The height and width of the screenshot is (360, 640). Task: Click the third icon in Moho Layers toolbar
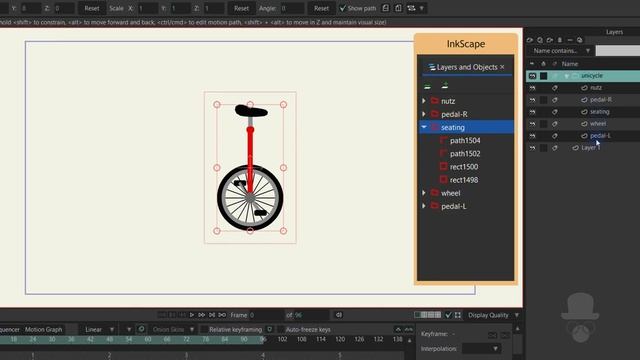click(550, 40)
